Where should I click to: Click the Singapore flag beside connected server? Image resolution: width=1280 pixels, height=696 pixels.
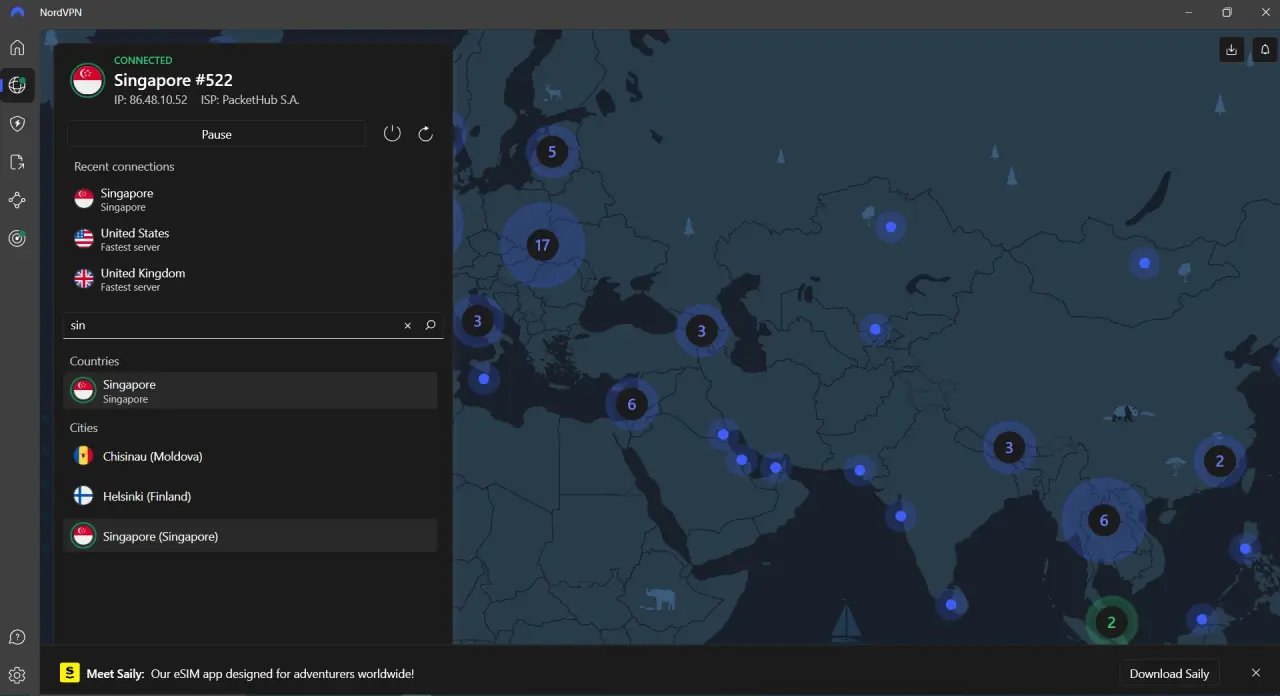point(88,80)
